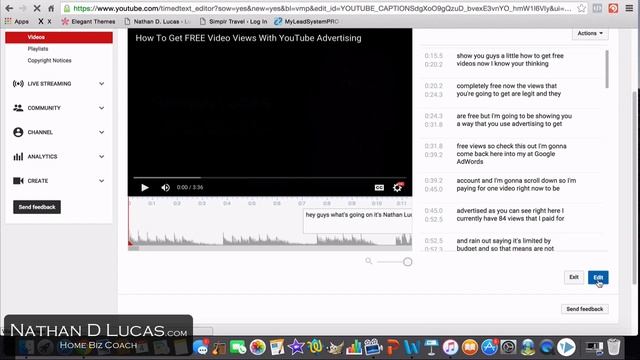Click the browser home icon

(x=51, y=8)
